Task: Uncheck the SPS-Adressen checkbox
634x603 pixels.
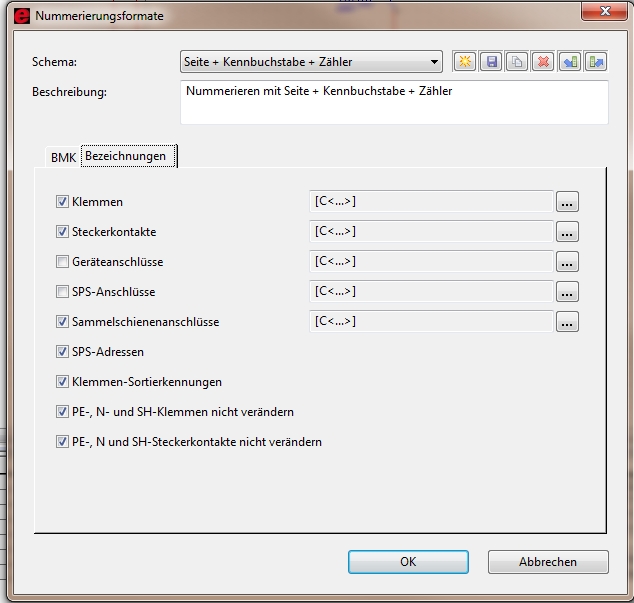Action: (62, 351)
